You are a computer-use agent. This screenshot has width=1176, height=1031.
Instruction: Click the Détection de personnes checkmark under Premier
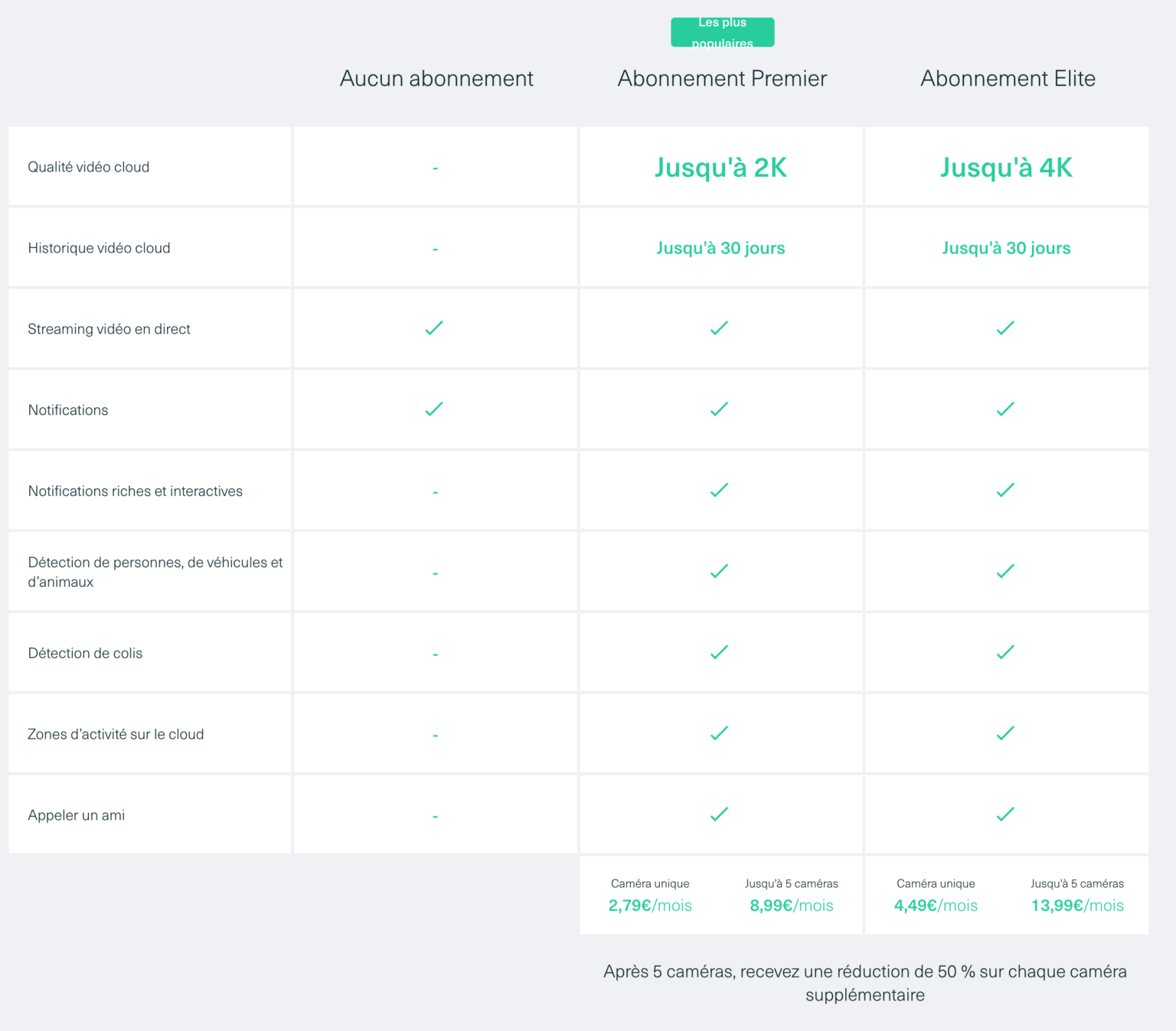coord(720,571)
